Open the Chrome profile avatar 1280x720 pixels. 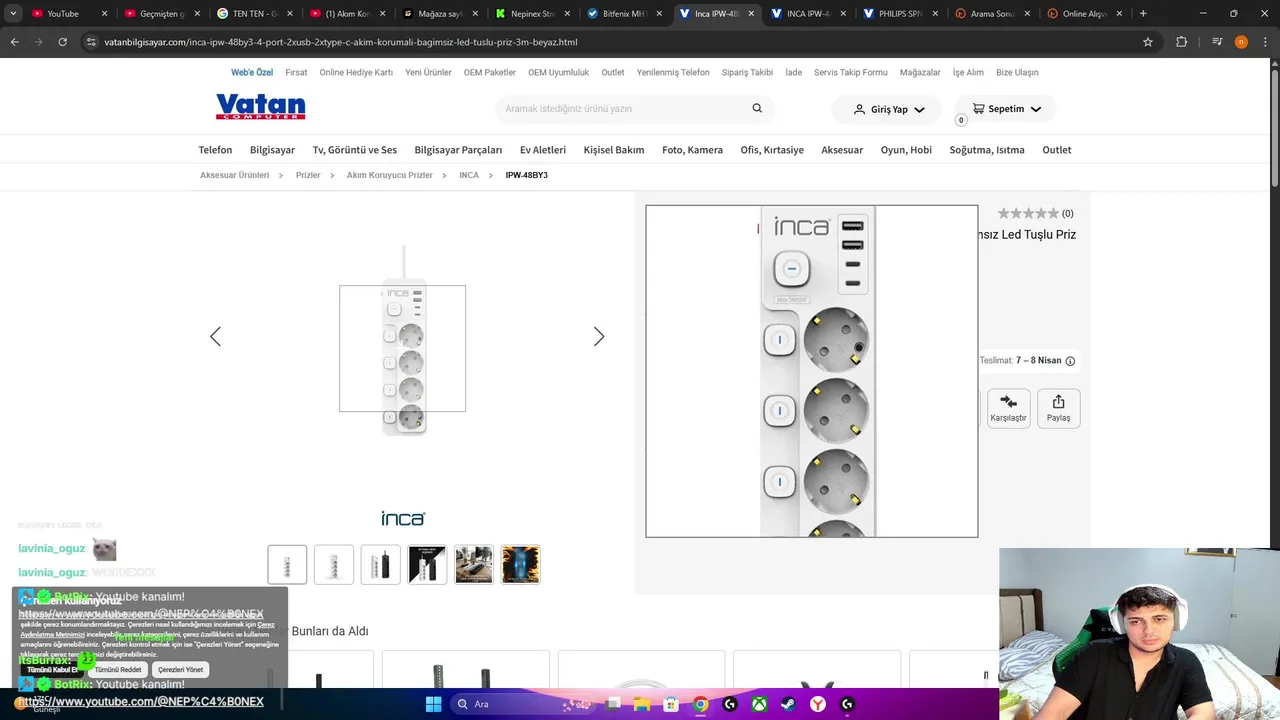pos(1241,42)
